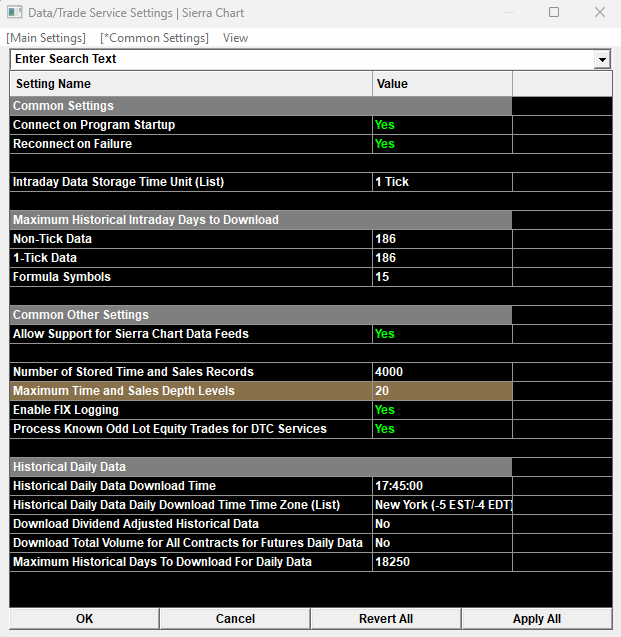Click the Historical Daily Data section header
This screenshot has width=621, height=637.
[x=261, y=467]
